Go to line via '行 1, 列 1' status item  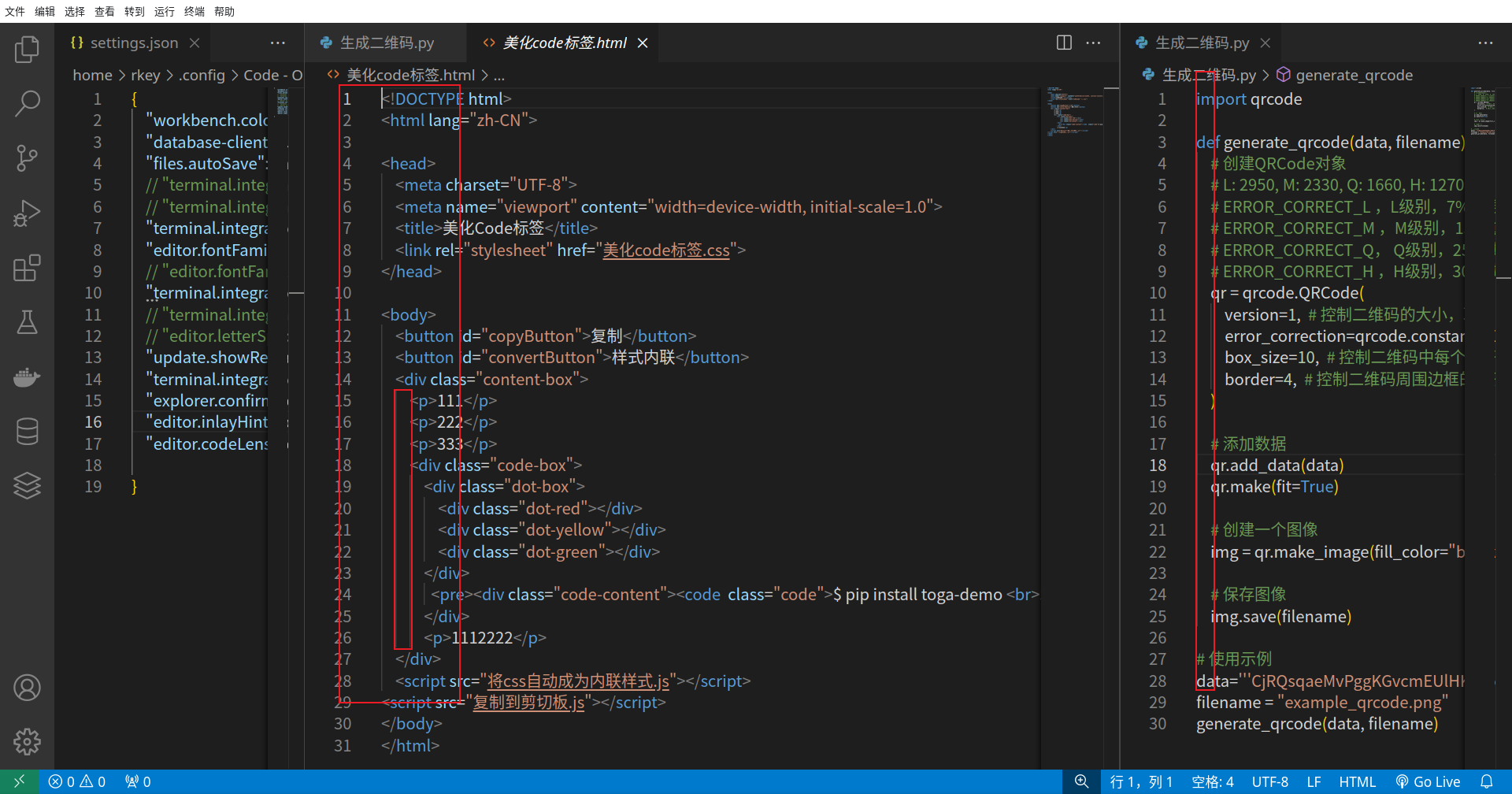tap(1141, 781)
